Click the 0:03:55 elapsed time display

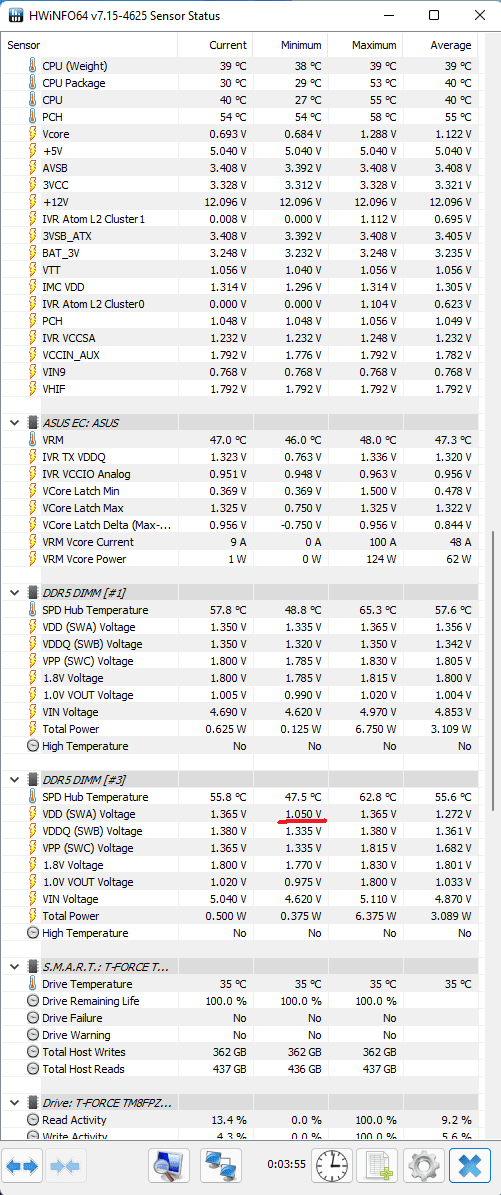pos(287,1165)
